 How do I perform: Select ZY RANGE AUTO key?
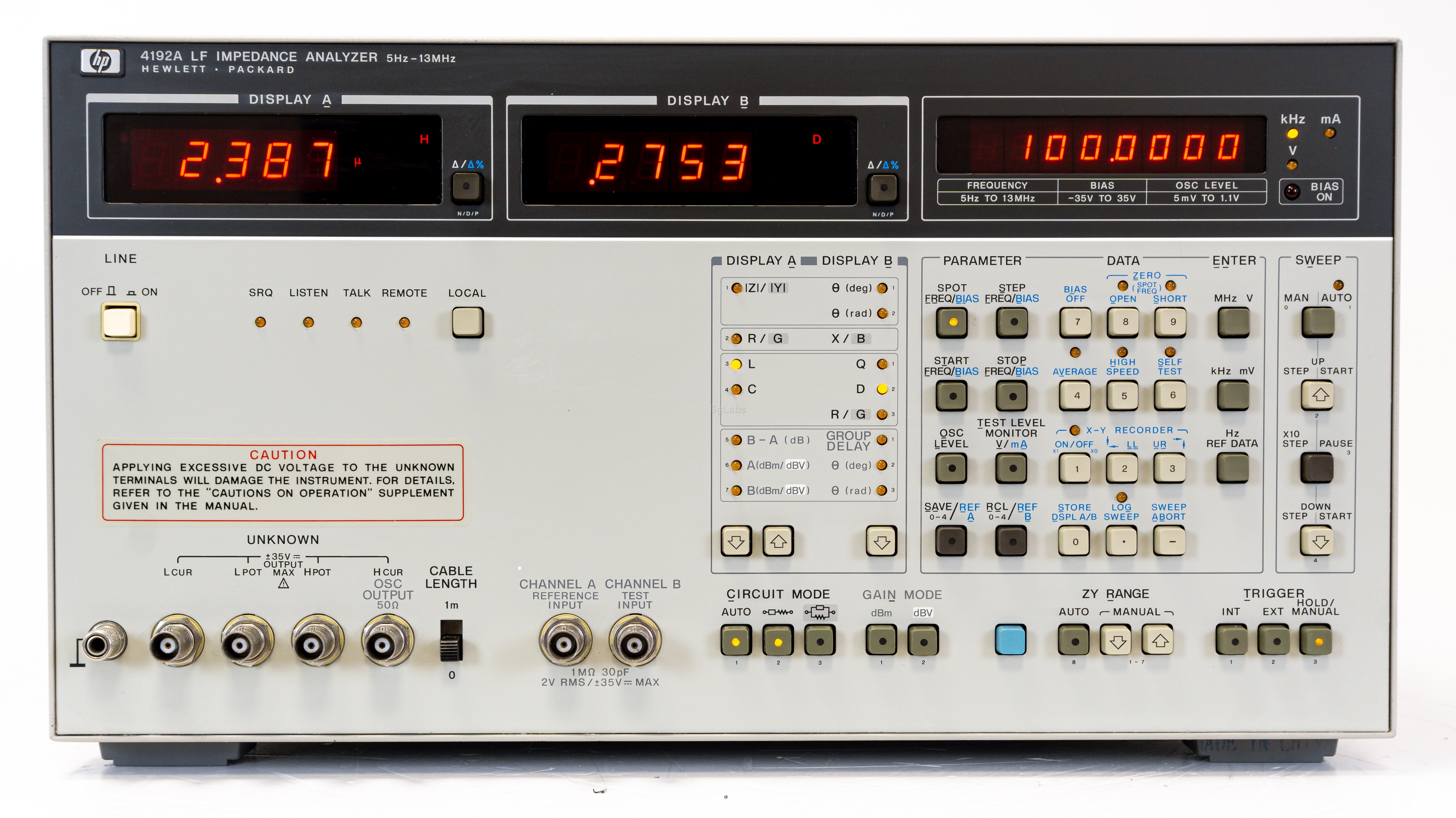(1074, 640)
